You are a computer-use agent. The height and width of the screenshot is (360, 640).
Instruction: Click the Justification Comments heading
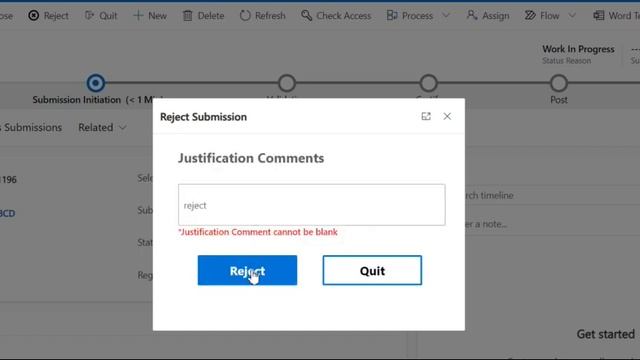[251, 158]
